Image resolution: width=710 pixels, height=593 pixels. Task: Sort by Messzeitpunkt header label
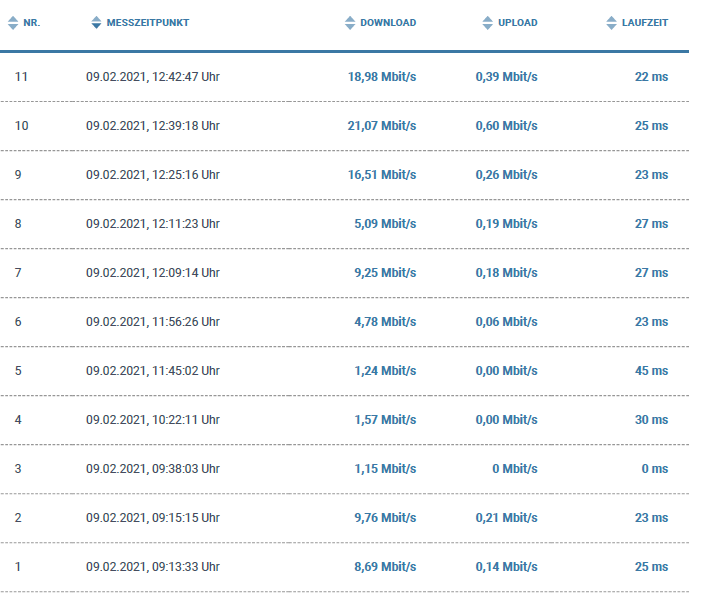[x=148, y=22]
